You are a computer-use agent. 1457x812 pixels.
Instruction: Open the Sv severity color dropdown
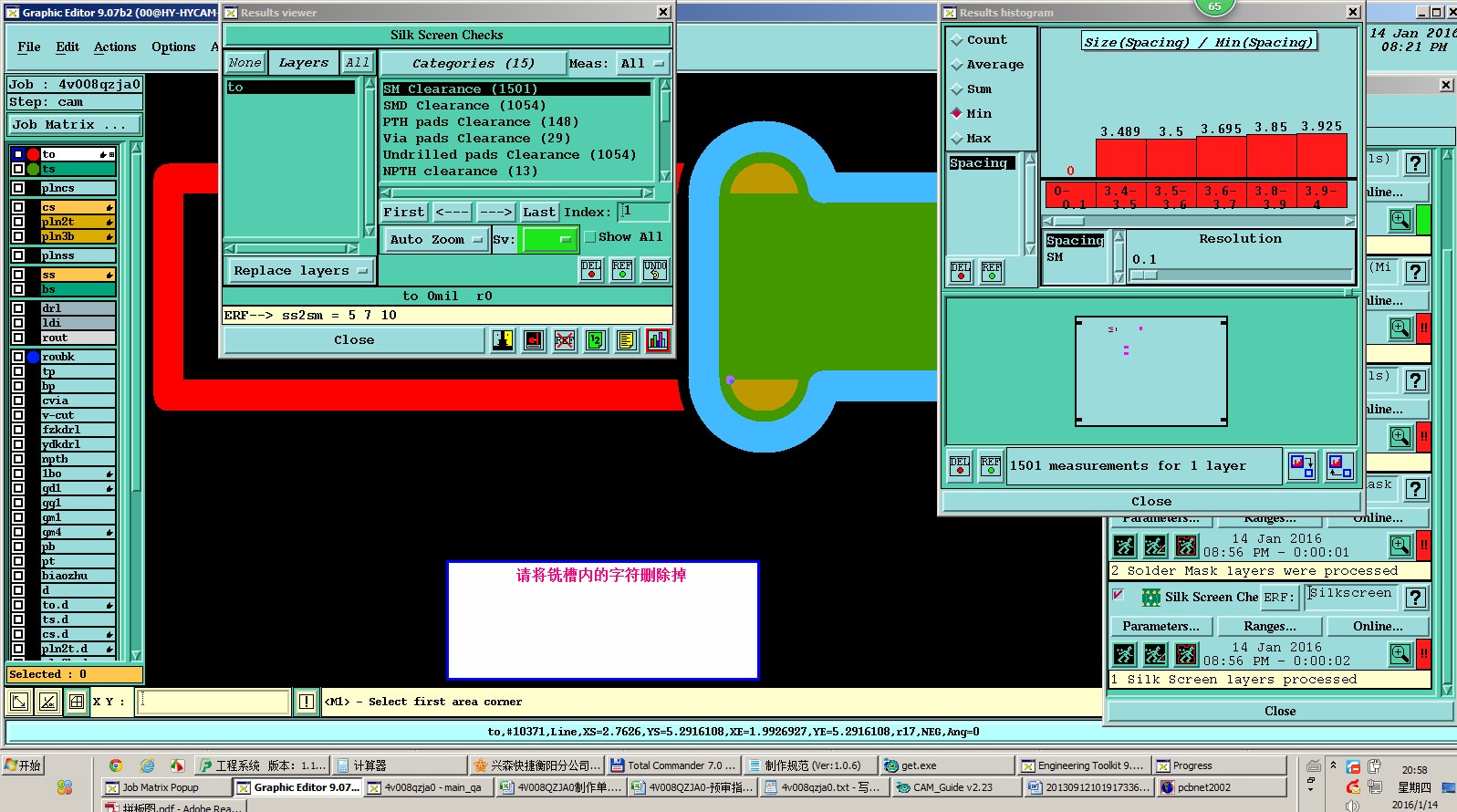(x=548, y=240)
